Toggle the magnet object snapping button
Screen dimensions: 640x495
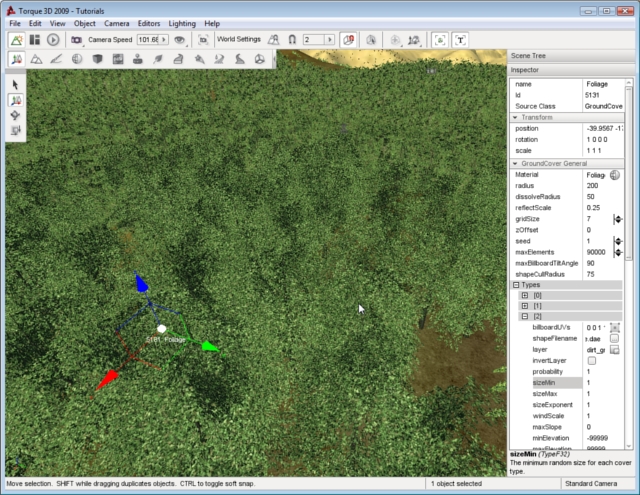tap(291, 39)
